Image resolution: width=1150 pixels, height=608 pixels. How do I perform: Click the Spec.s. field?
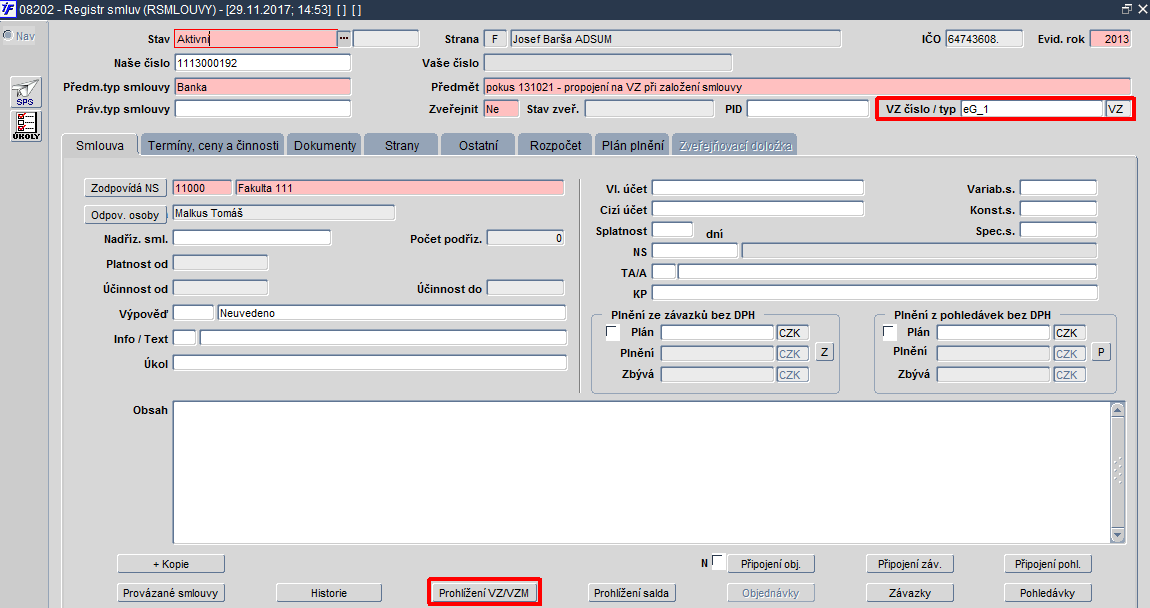point(1058,230)
